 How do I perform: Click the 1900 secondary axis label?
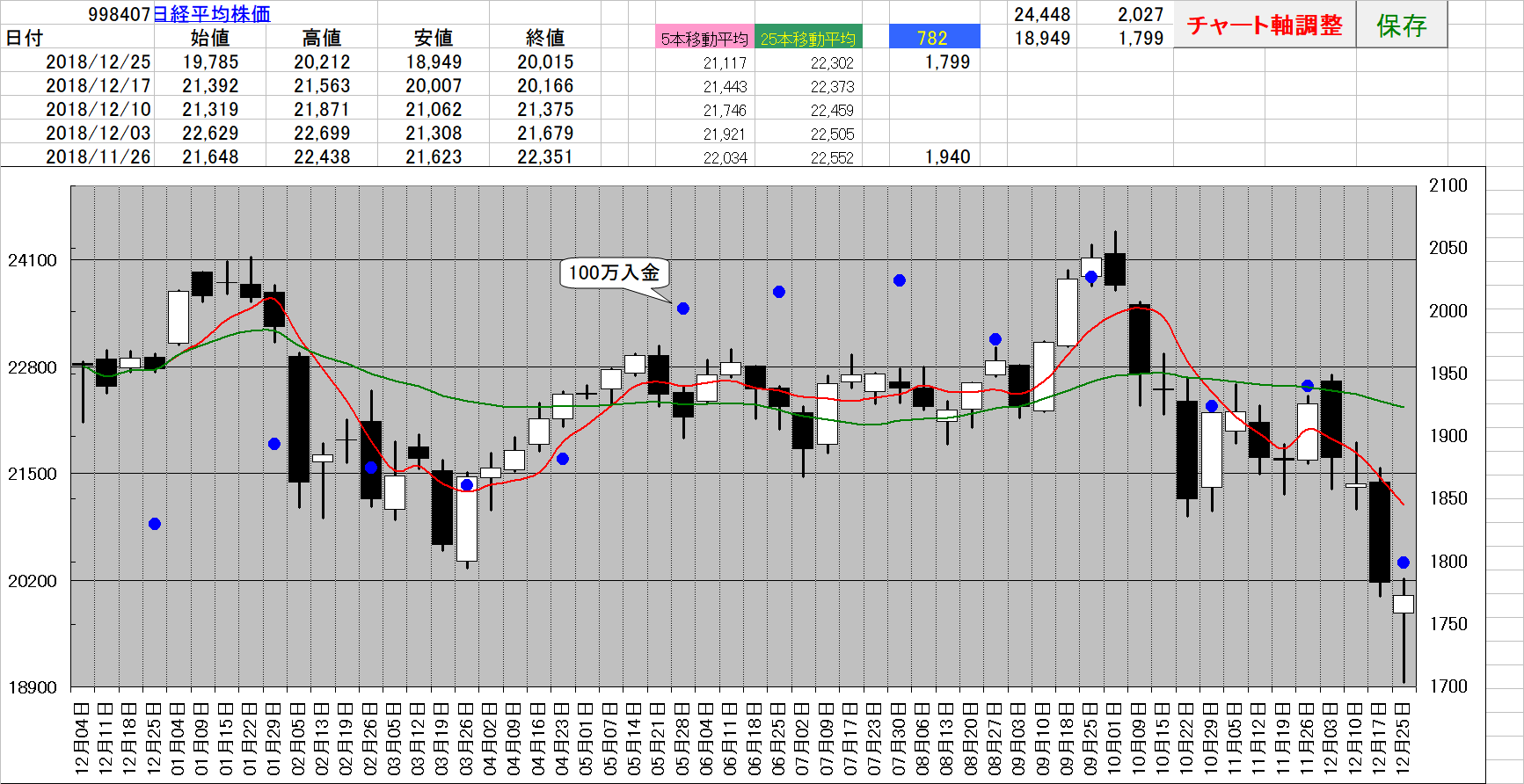[1448, 436]
